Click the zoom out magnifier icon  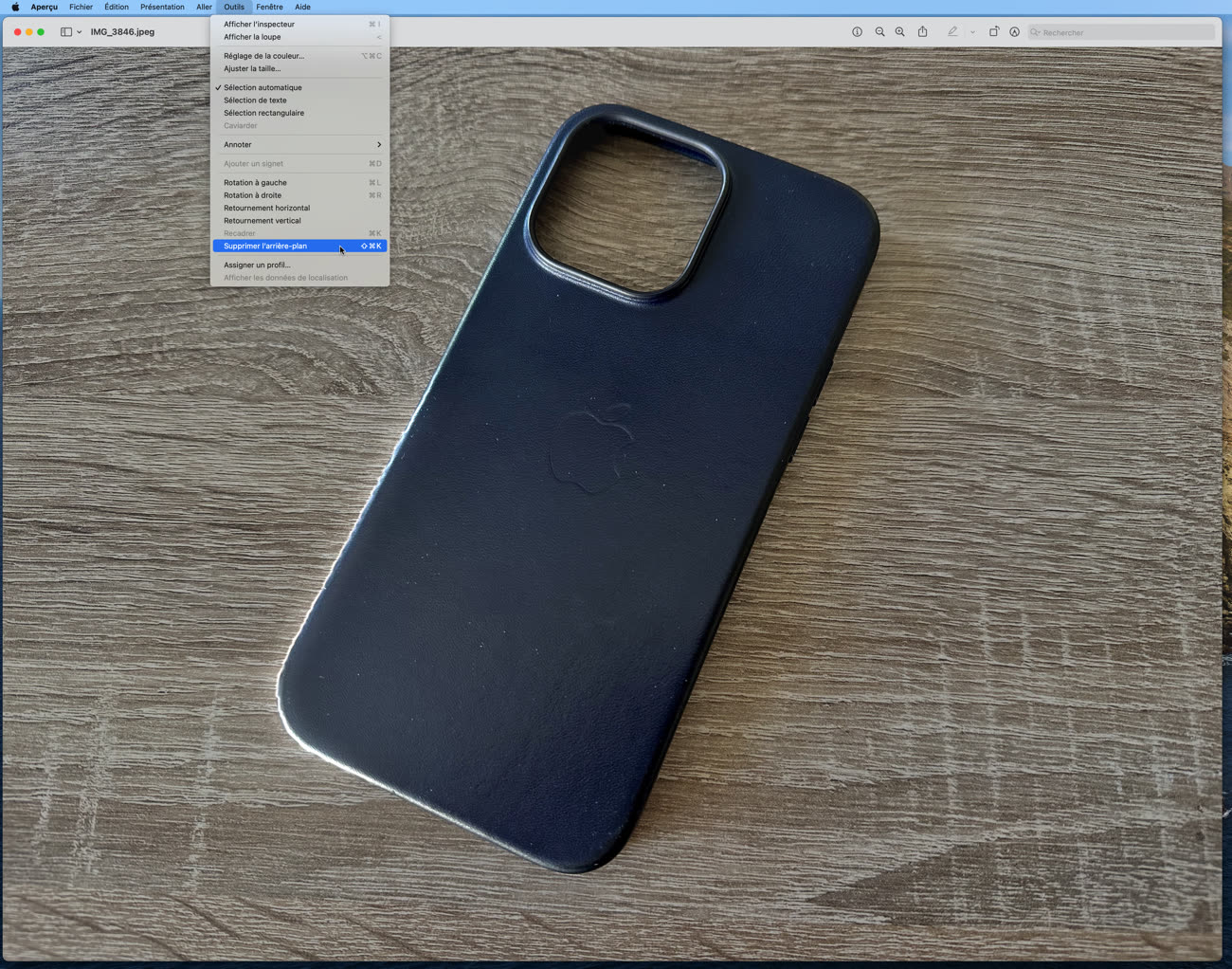pos(879,31)
